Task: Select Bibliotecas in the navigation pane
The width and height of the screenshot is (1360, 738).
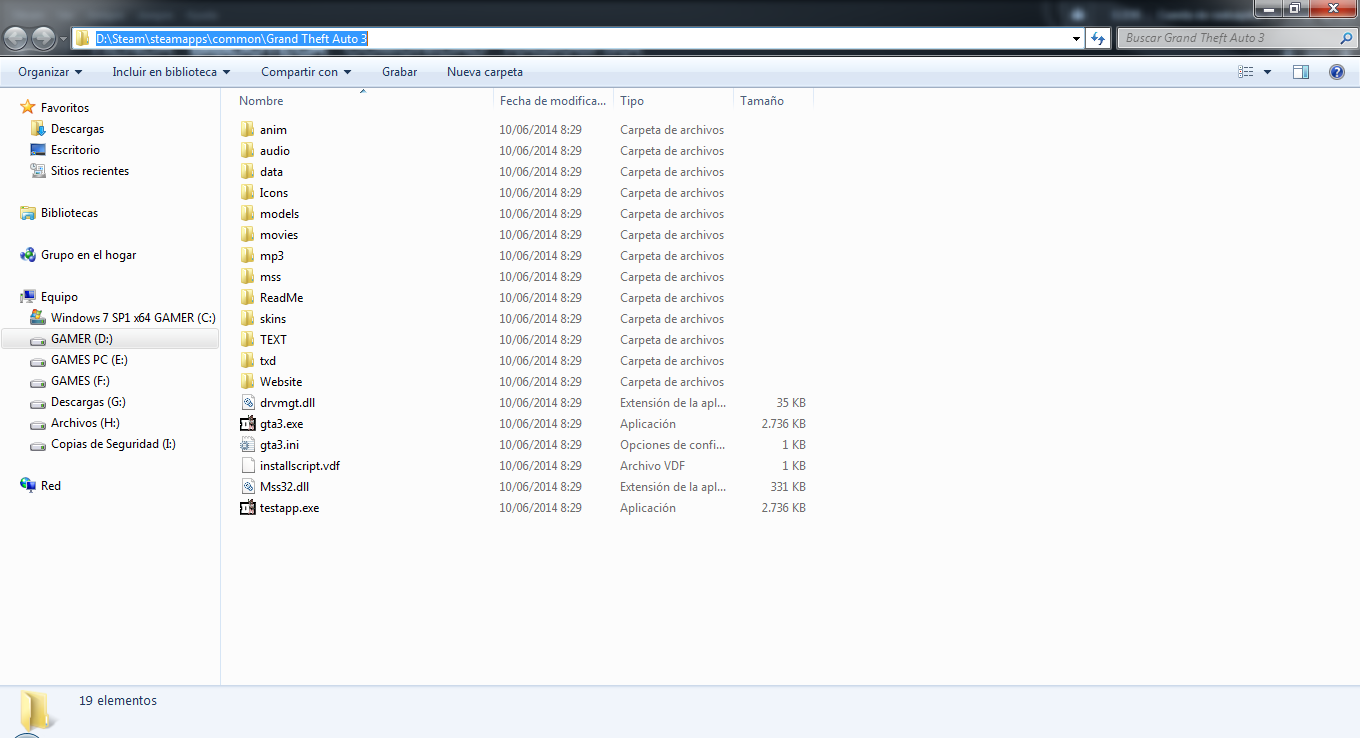Action: 69,213
